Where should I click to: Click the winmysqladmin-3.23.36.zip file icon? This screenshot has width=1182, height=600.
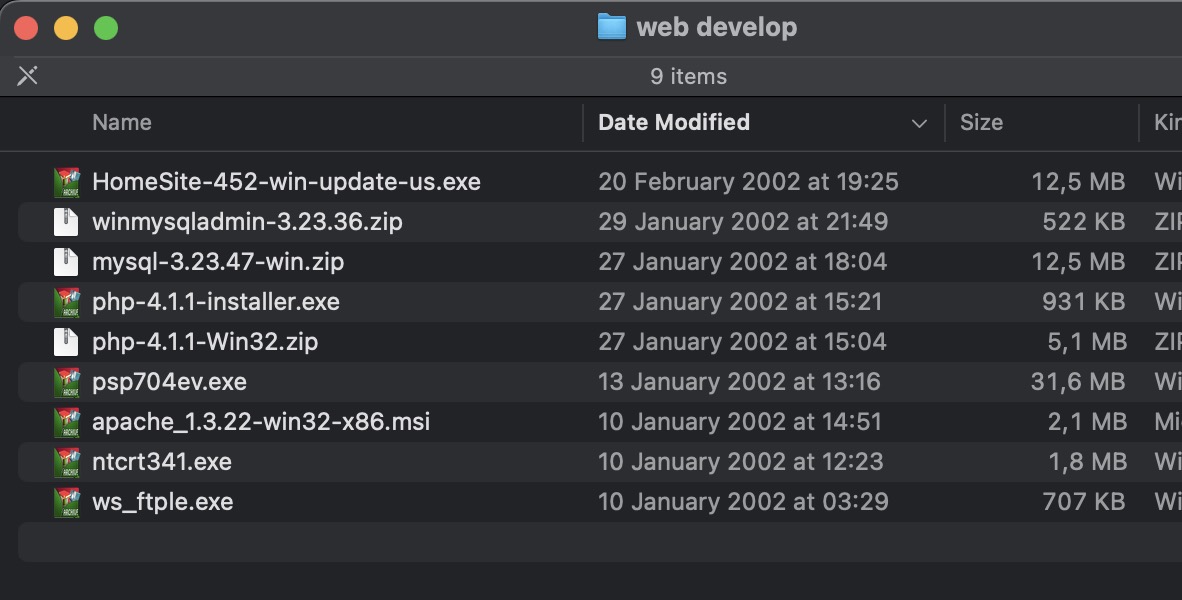66,222
